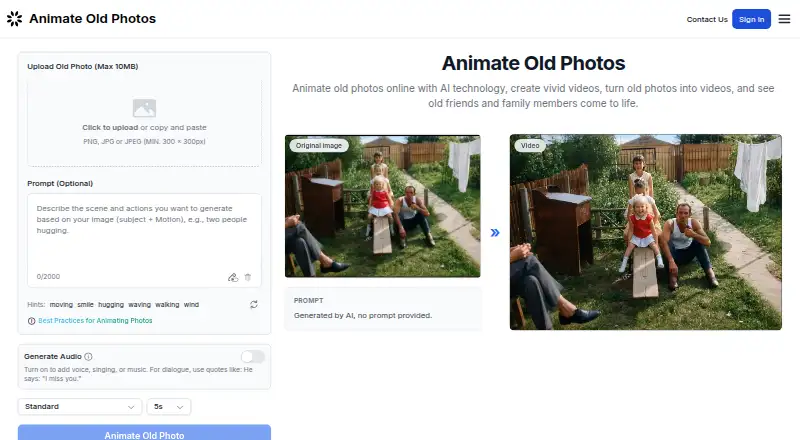Click the Original Image thumbnail
This screenshot has width=800, height=440.
[x=383, y=206]
